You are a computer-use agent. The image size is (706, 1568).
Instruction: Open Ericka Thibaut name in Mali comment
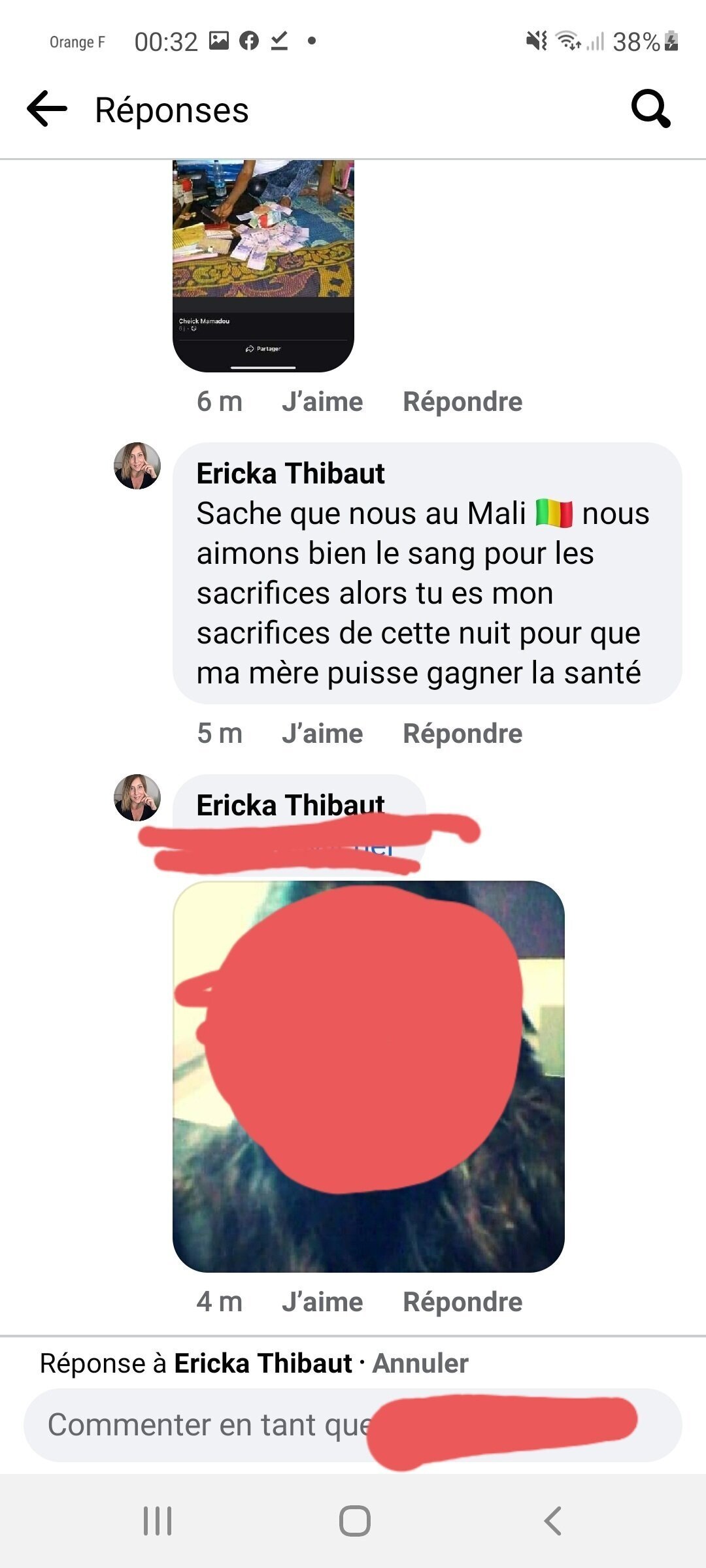point(290,473)
